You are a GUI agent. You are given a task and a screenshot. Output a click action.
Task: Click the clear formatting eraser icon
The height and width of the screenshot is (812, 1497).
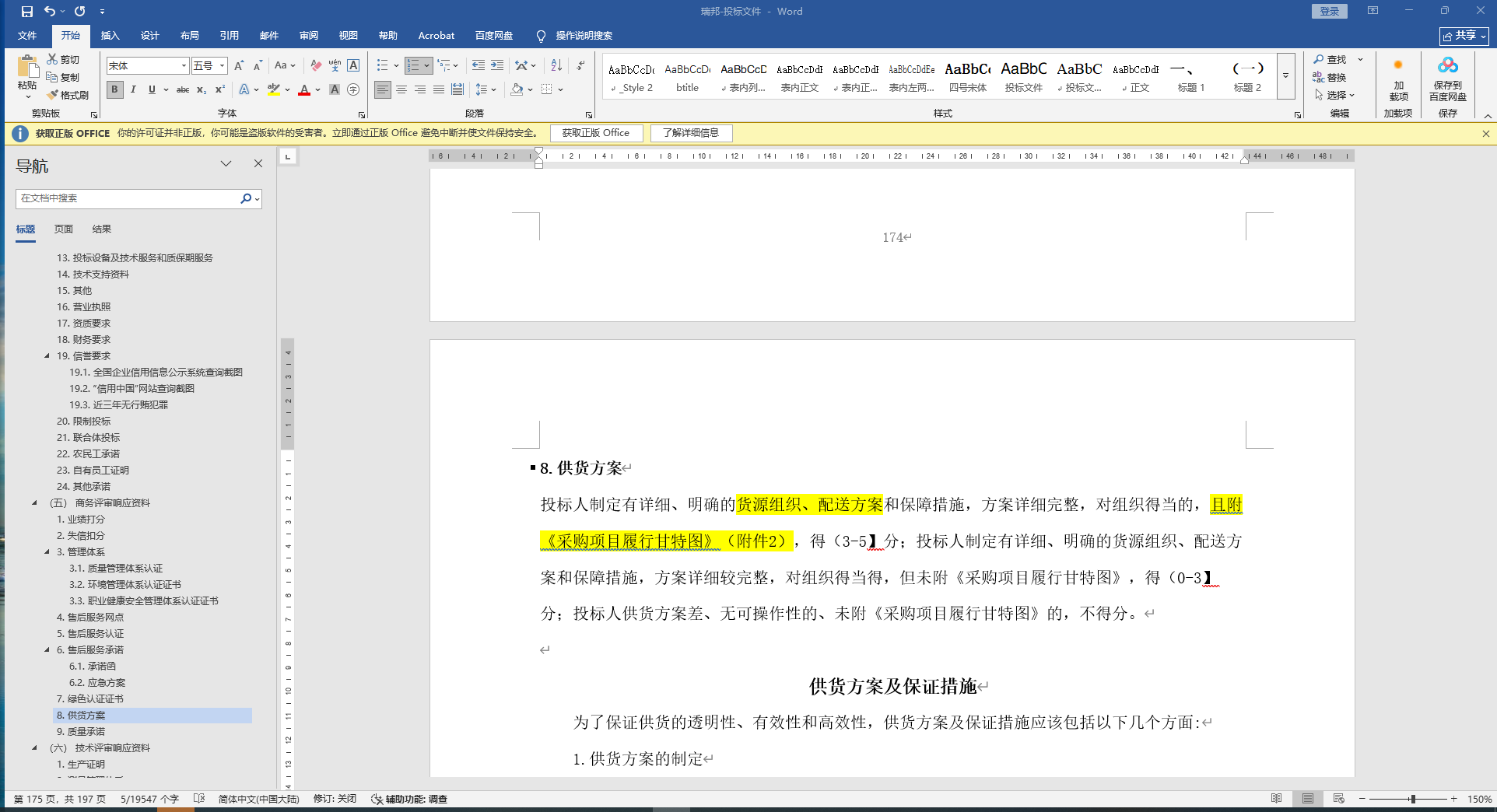pyautogui.click(x=315, y=66)
